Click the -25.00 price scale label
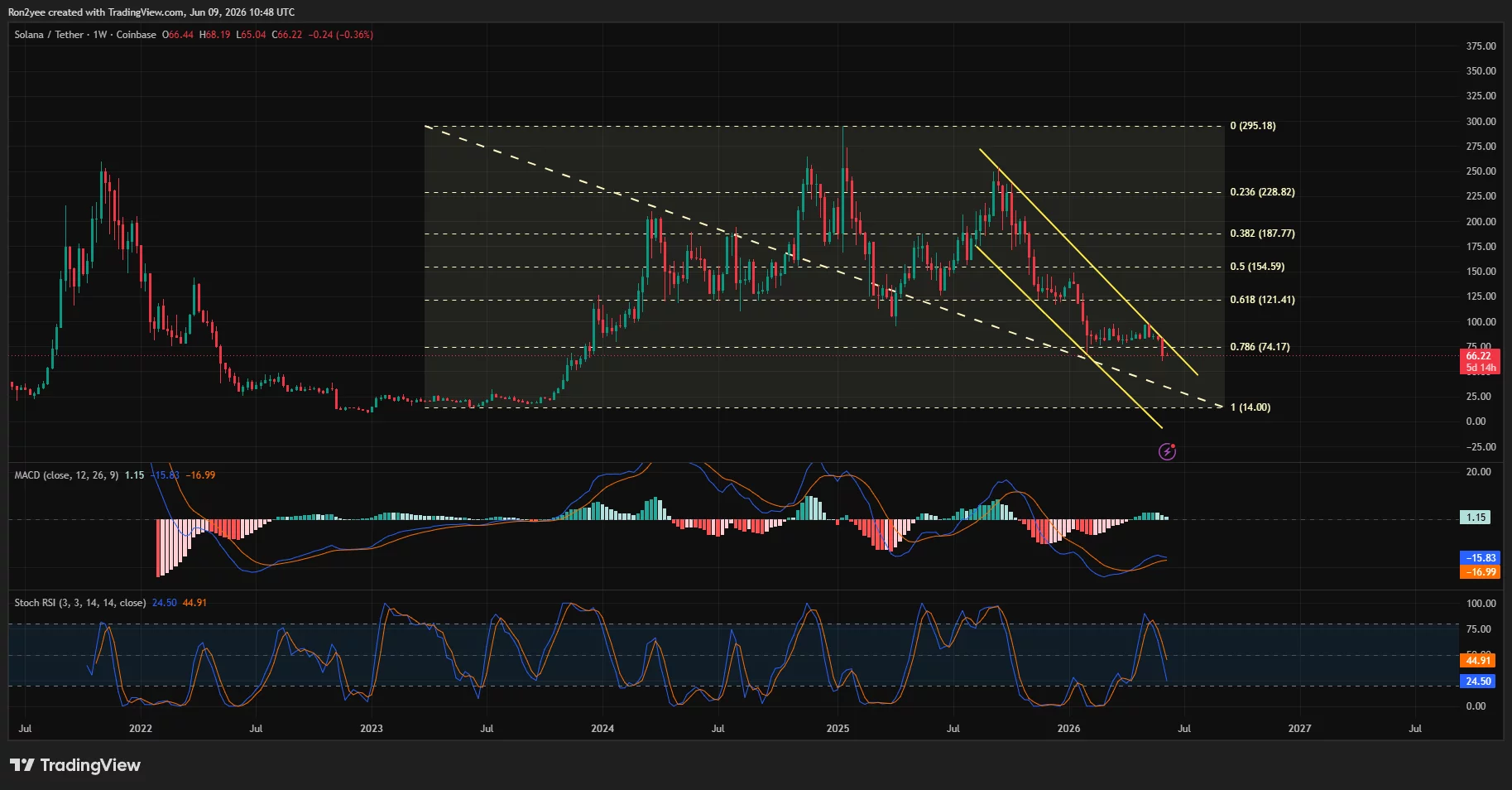Viewport: 1512px width, 790px height. (x=1481, y=447)
